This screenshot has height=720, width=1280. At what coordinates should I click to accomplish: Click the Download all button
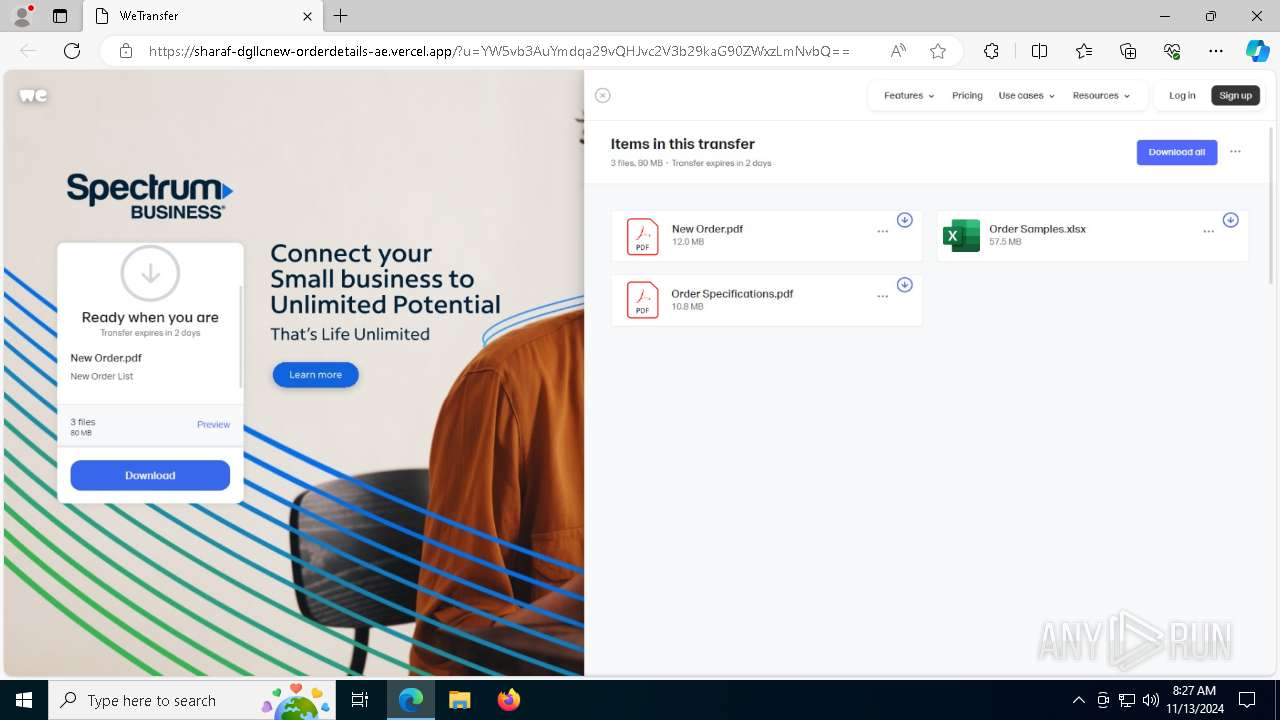pyautogui.click(x=1177, y=152)
